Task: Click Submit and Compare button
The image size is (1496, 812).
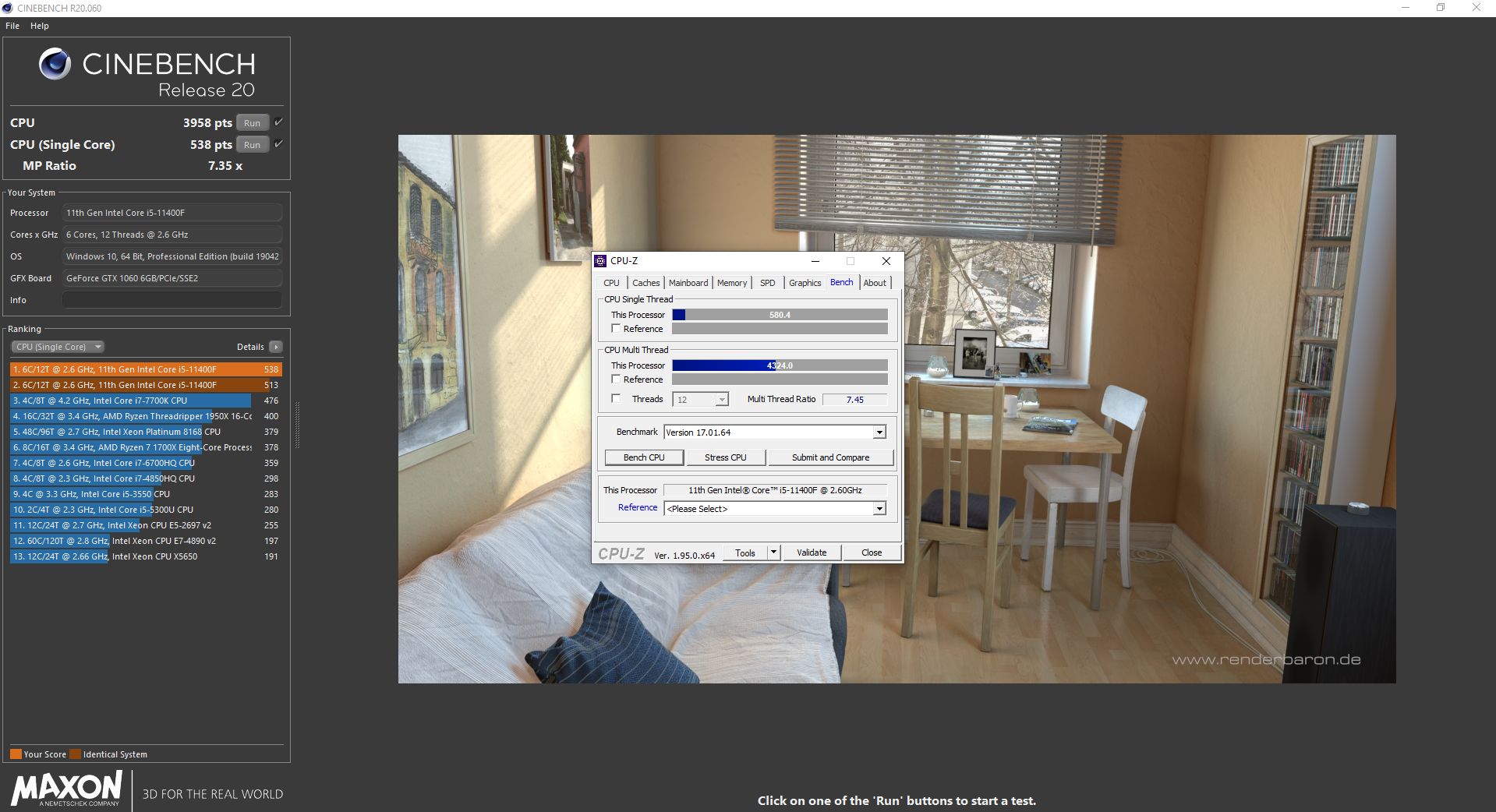Action: (x=830, y=457)
